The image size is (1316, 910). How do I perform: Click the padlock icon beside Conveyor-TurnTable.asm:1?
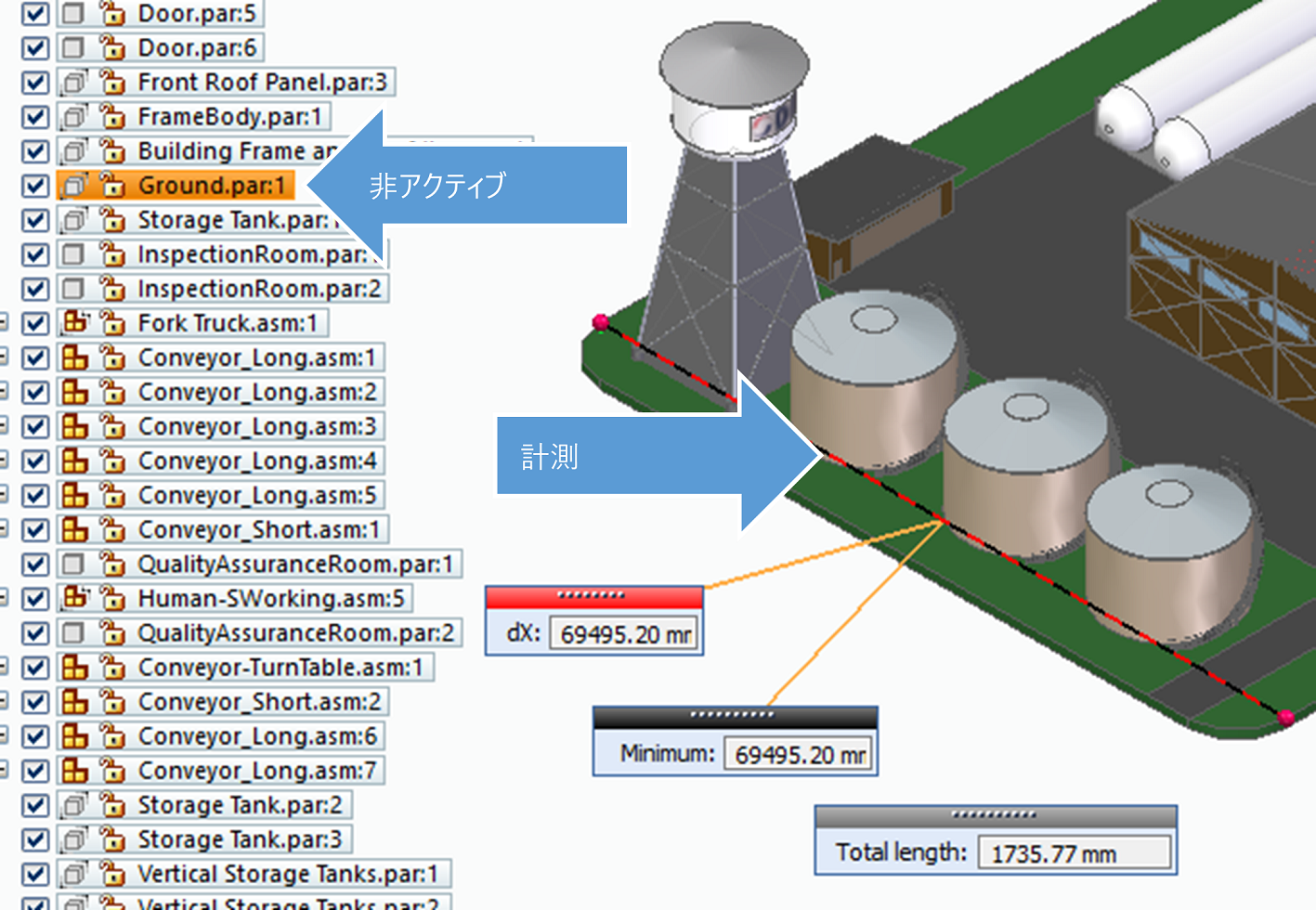pos(112,667)
